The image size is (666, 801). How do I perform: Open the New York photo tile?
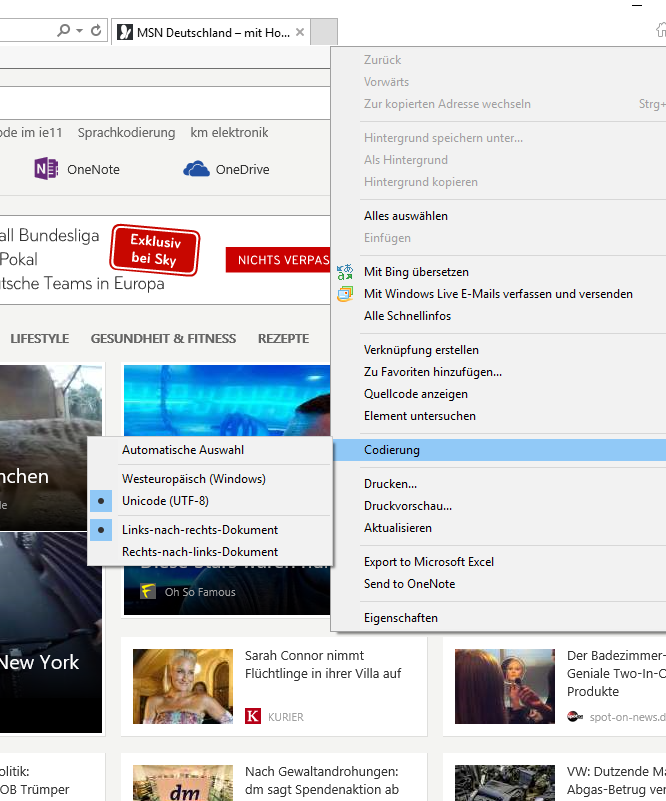(x=51, y=632)
